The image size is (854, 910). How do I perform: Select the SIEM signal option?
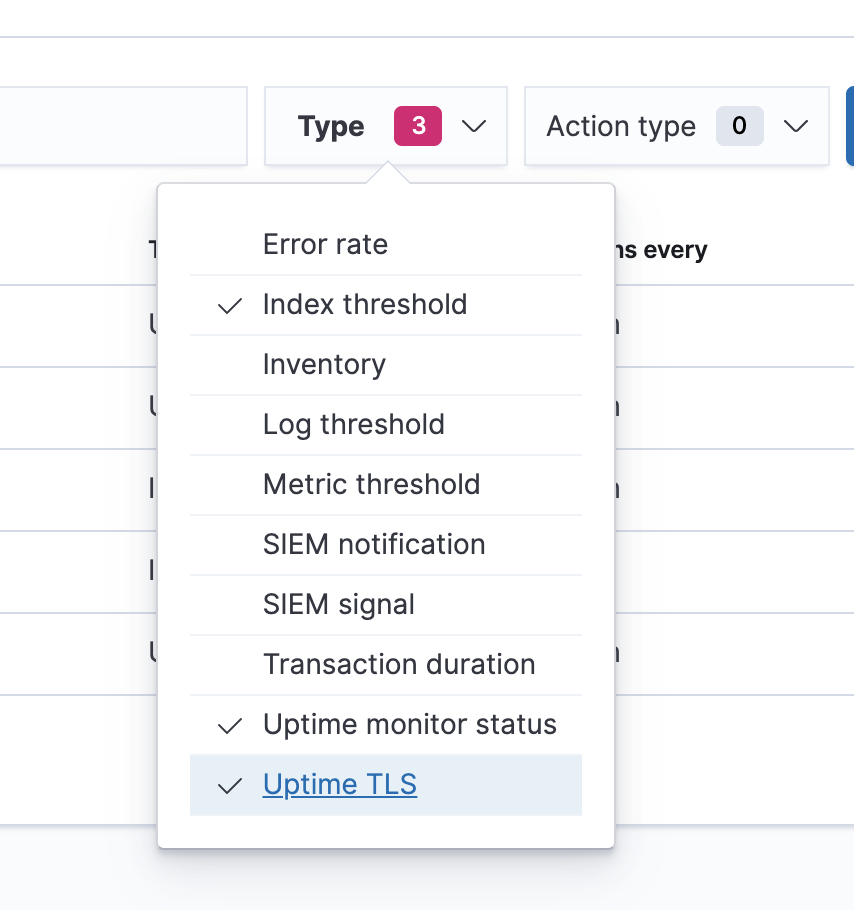pos(338,604)
